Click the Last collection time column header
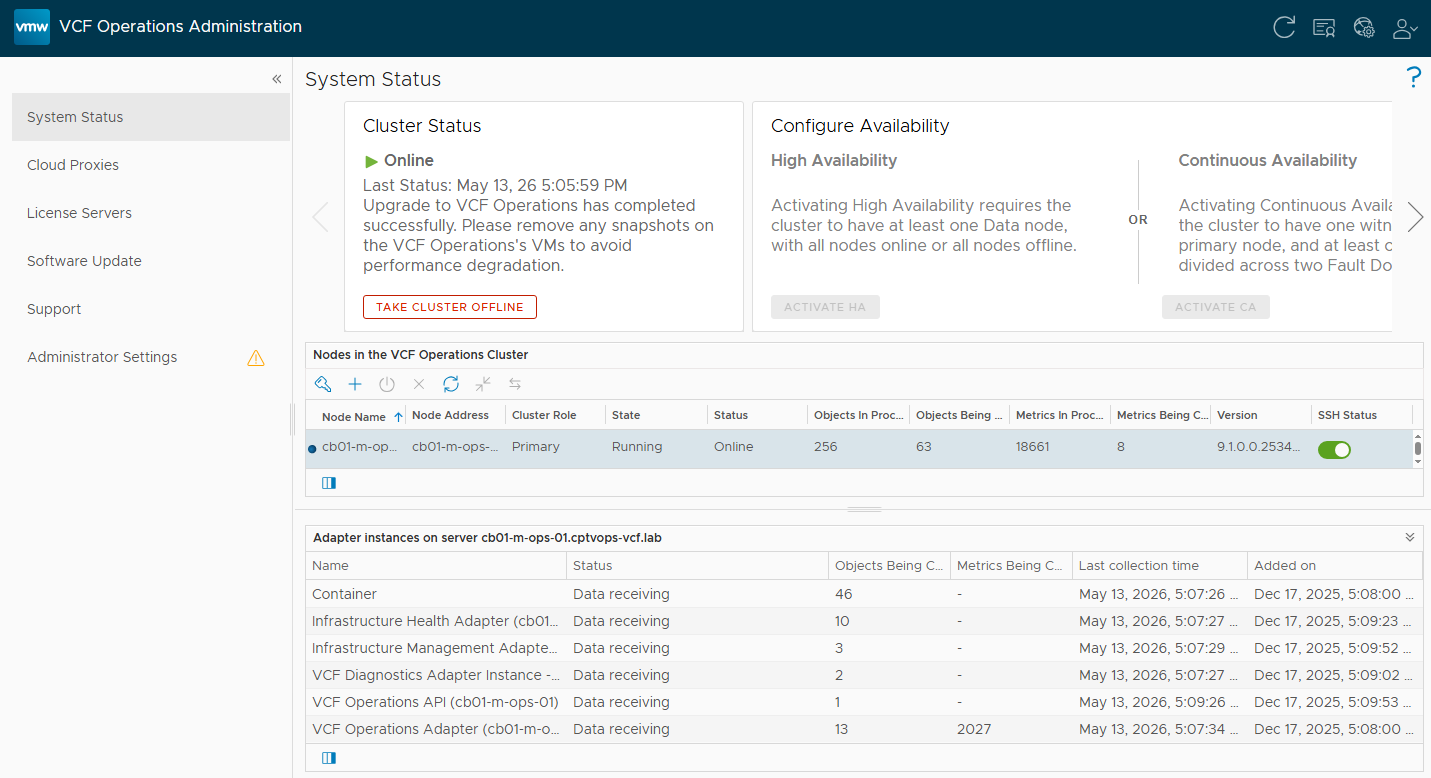Screen dimensions: 1431x778 (x=1159, y=565)
